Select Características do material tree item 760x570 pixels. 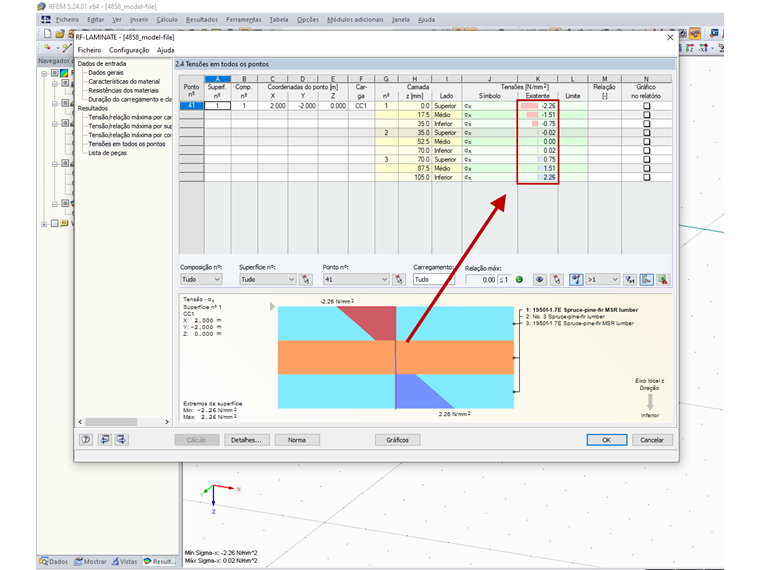tap(124, 81)
